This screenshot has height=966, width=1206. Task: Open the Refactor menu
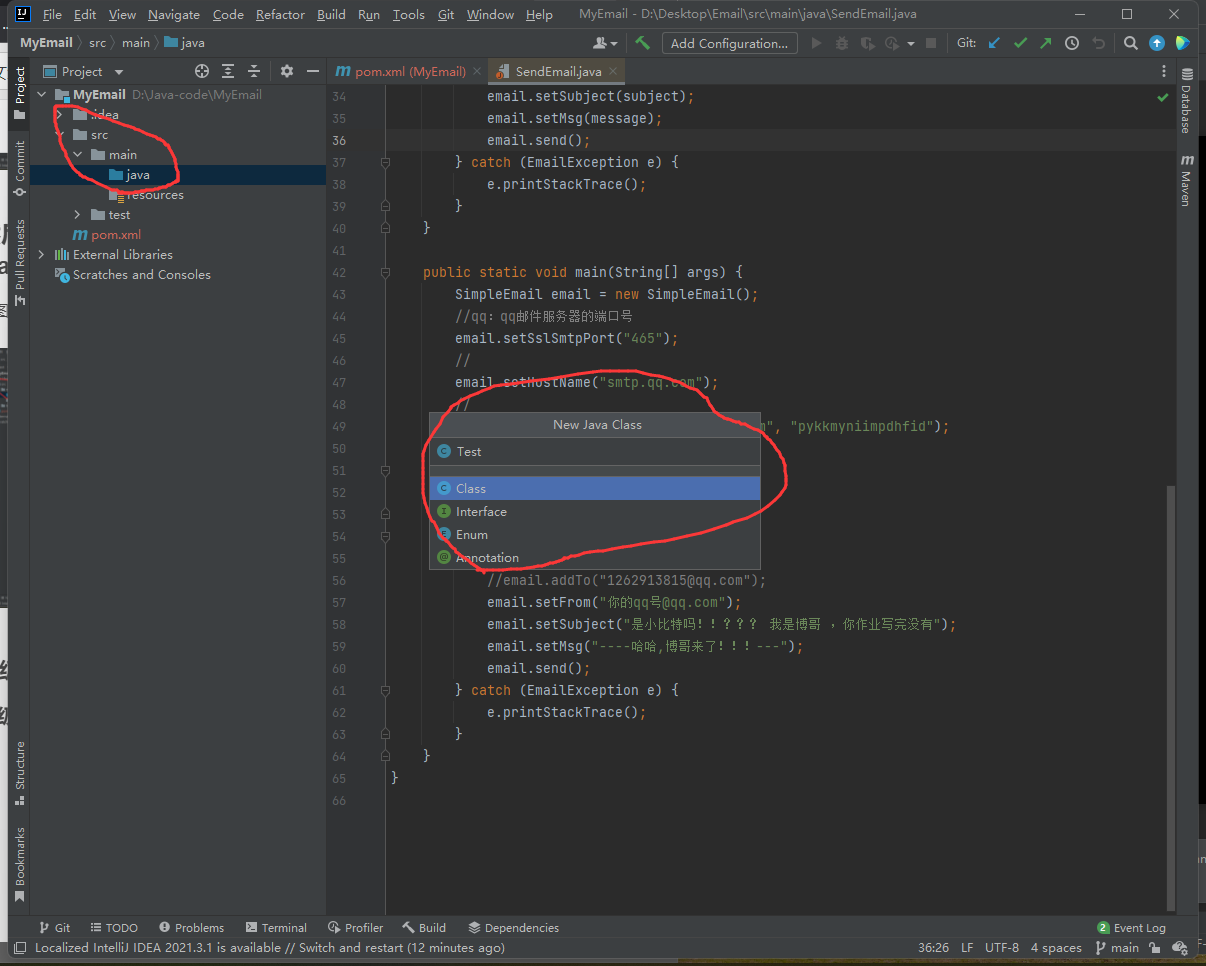tap(280, 14)
